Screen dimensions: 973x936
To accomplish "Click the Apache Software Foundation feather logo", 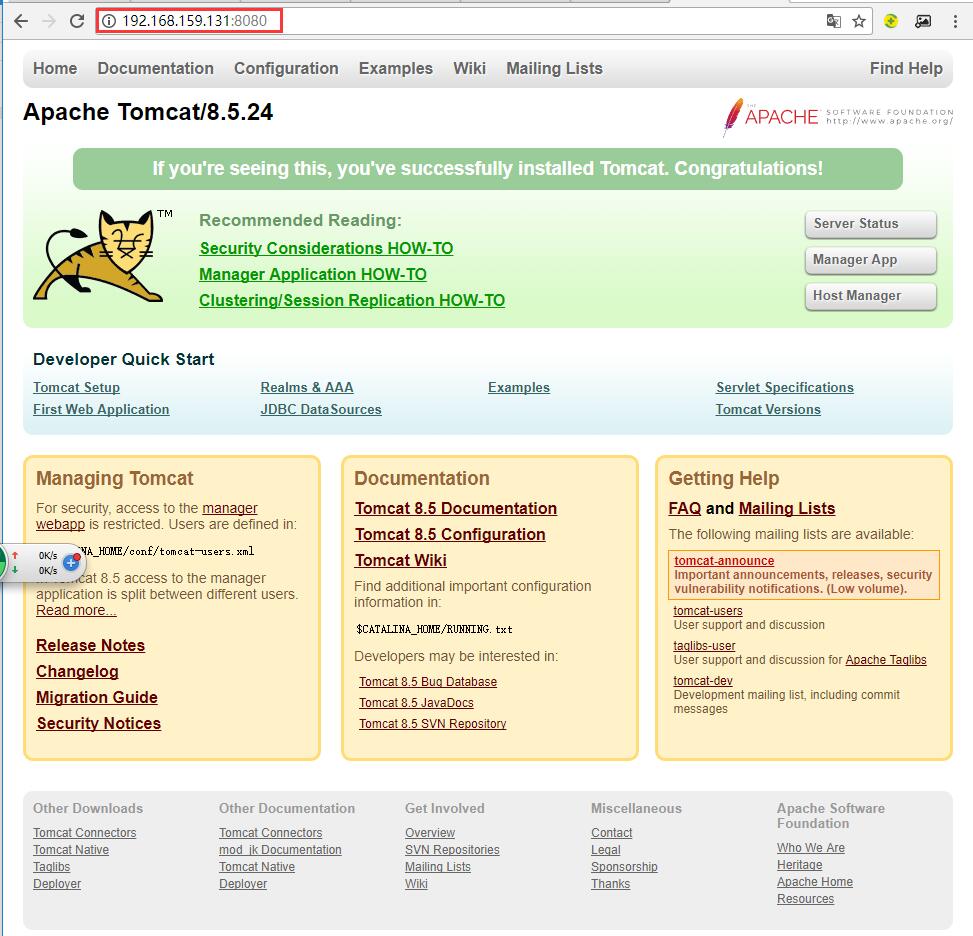I will [838, 117].
